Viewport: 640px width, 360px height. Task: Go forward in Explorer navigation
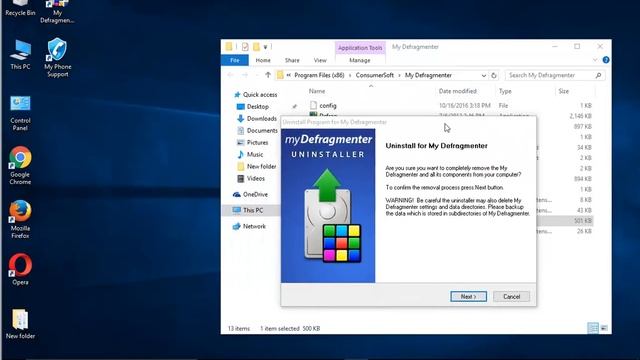244,75
